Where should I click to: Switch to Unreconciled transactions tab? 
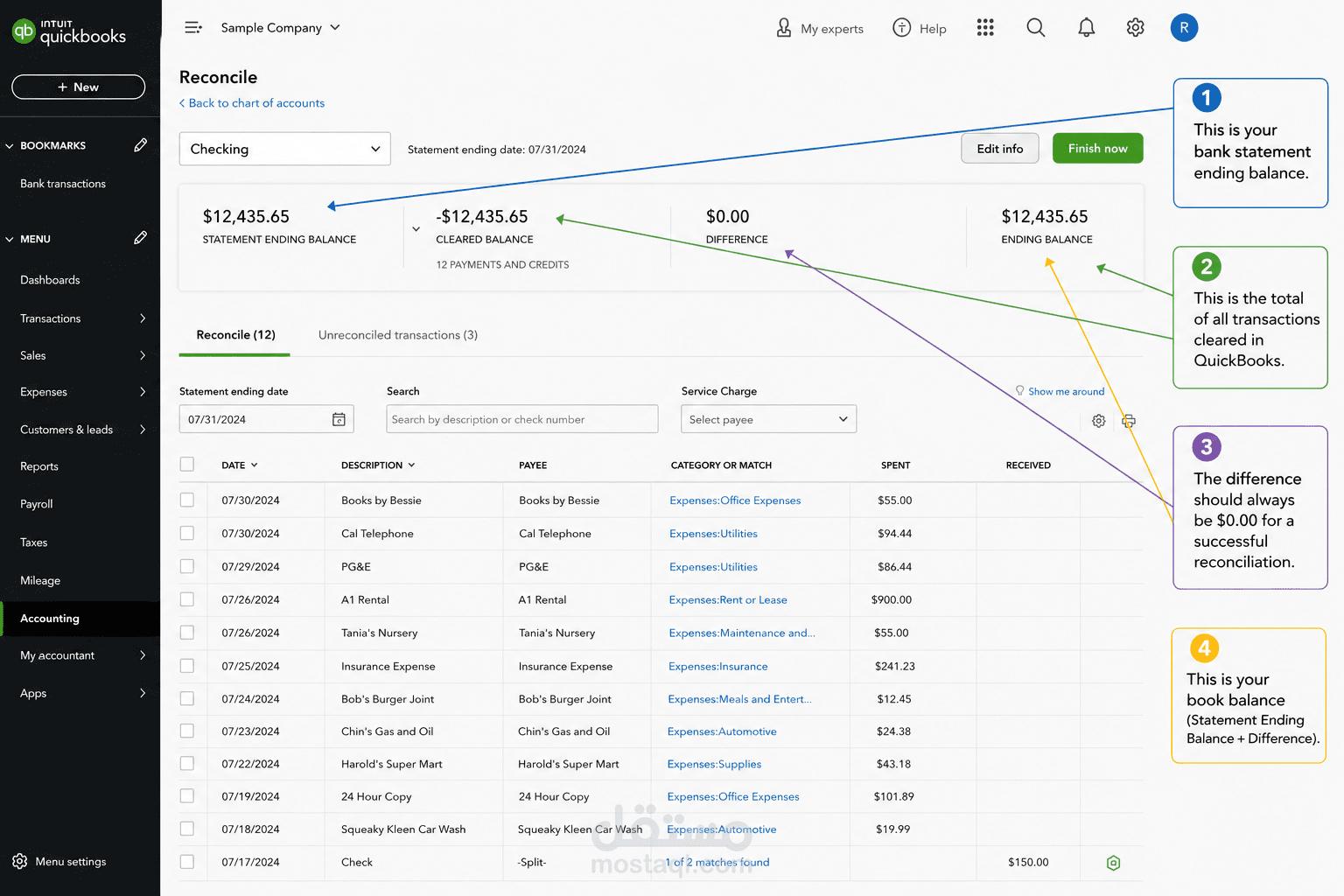click(x=398, y=335)
